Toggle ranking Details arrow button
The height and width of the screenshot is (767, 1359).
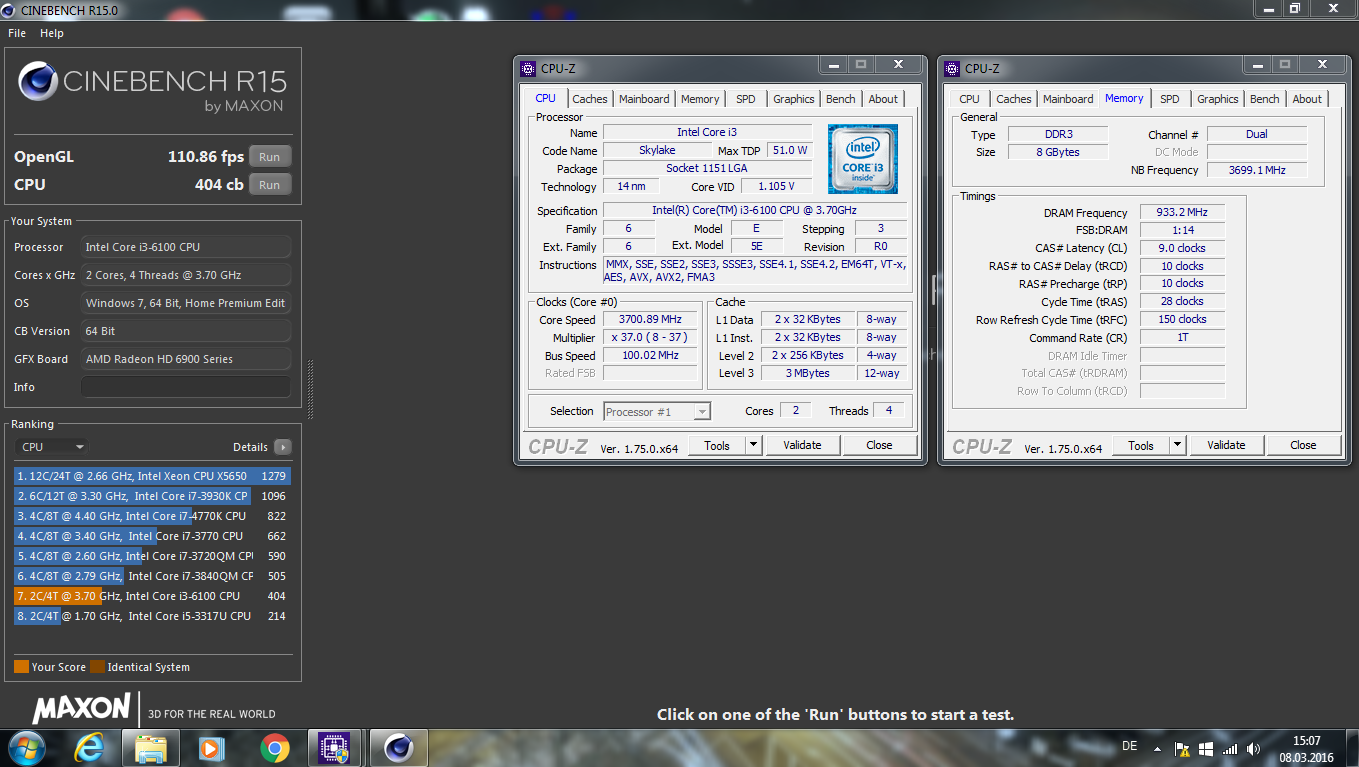point(283,447)
